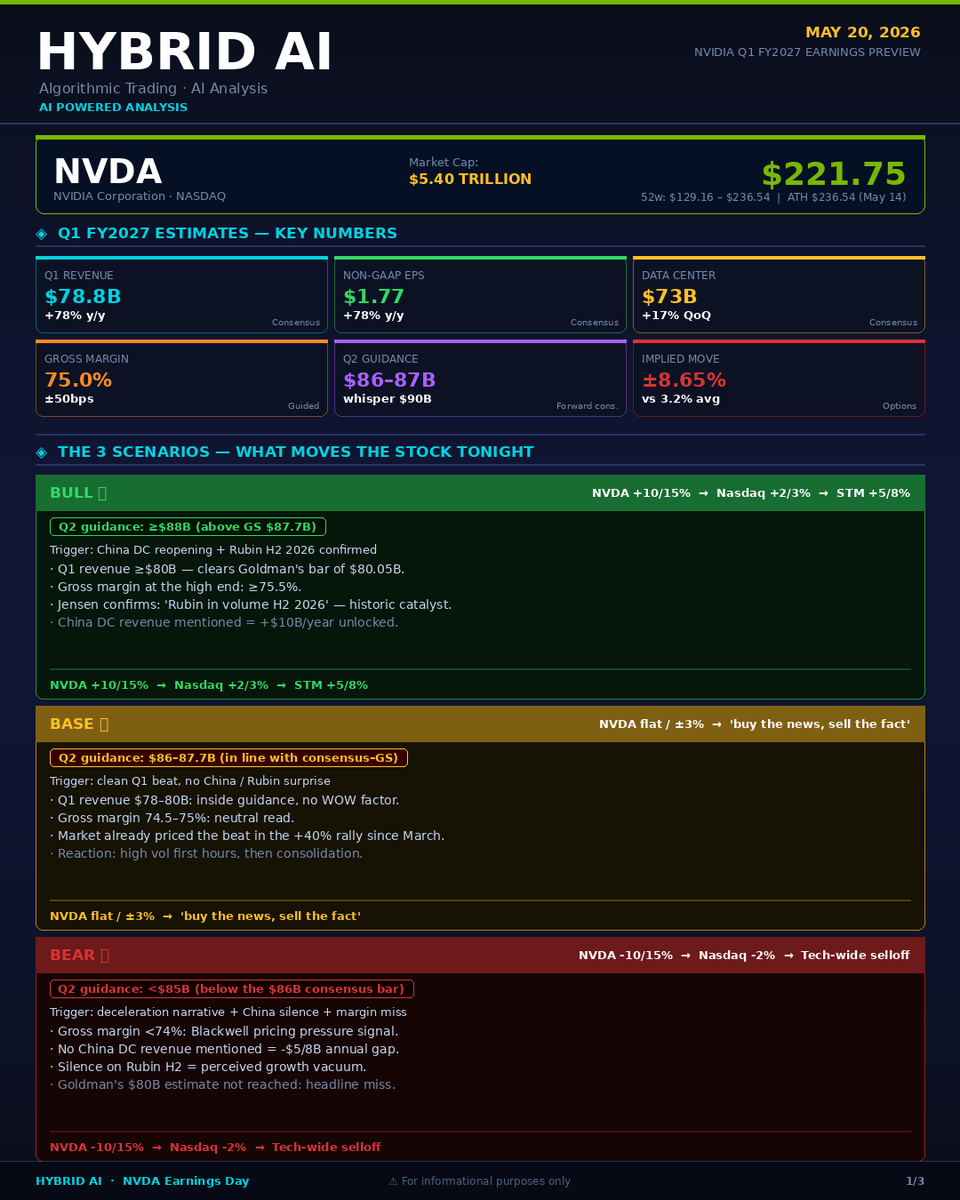
Task: Select the $78.8B revenue value
Action: coord(83,297)
